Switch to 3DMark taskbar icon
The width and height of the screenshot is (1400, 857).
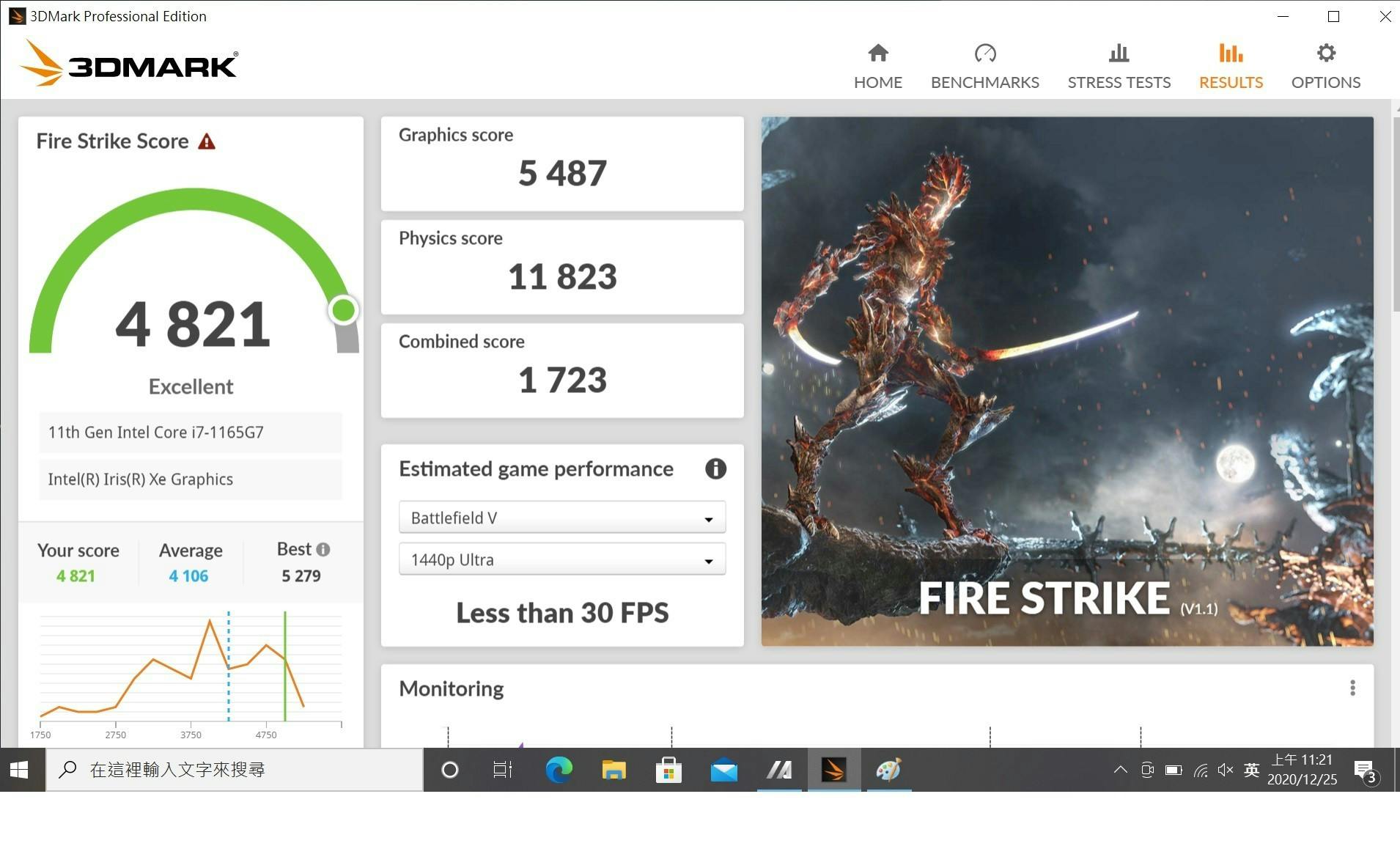[x=833, y=770]
